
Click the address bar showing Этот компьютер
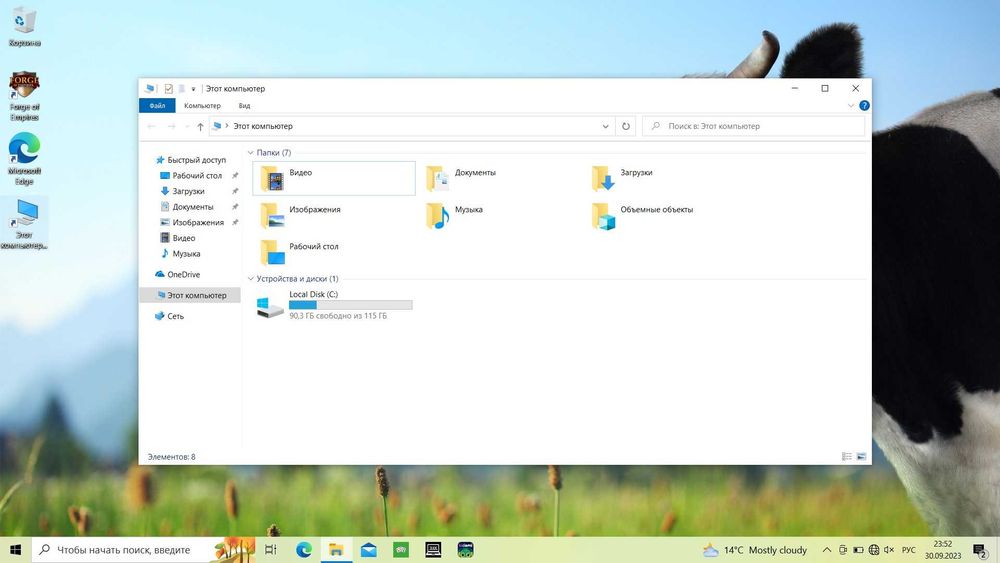click(412, 126)
